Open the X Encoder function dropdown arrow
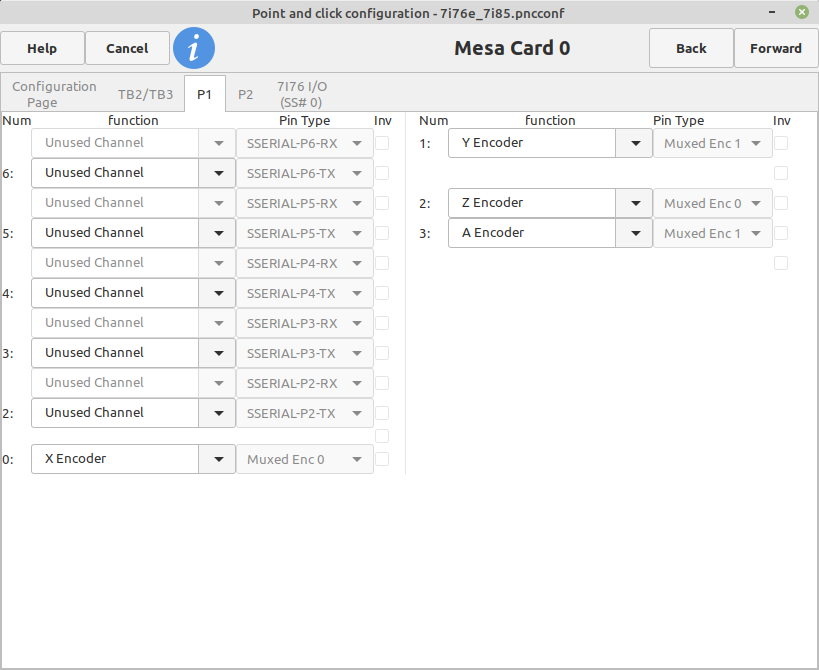819x670 pixels. 218,459
